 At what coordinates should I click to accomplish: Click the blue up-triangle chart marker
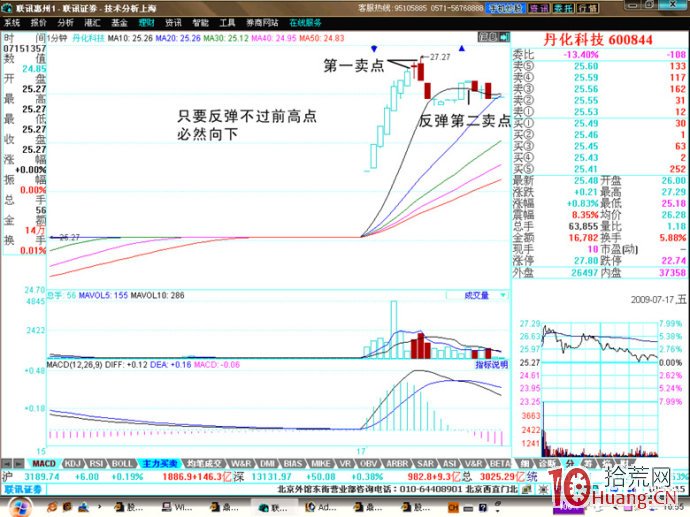462,48
